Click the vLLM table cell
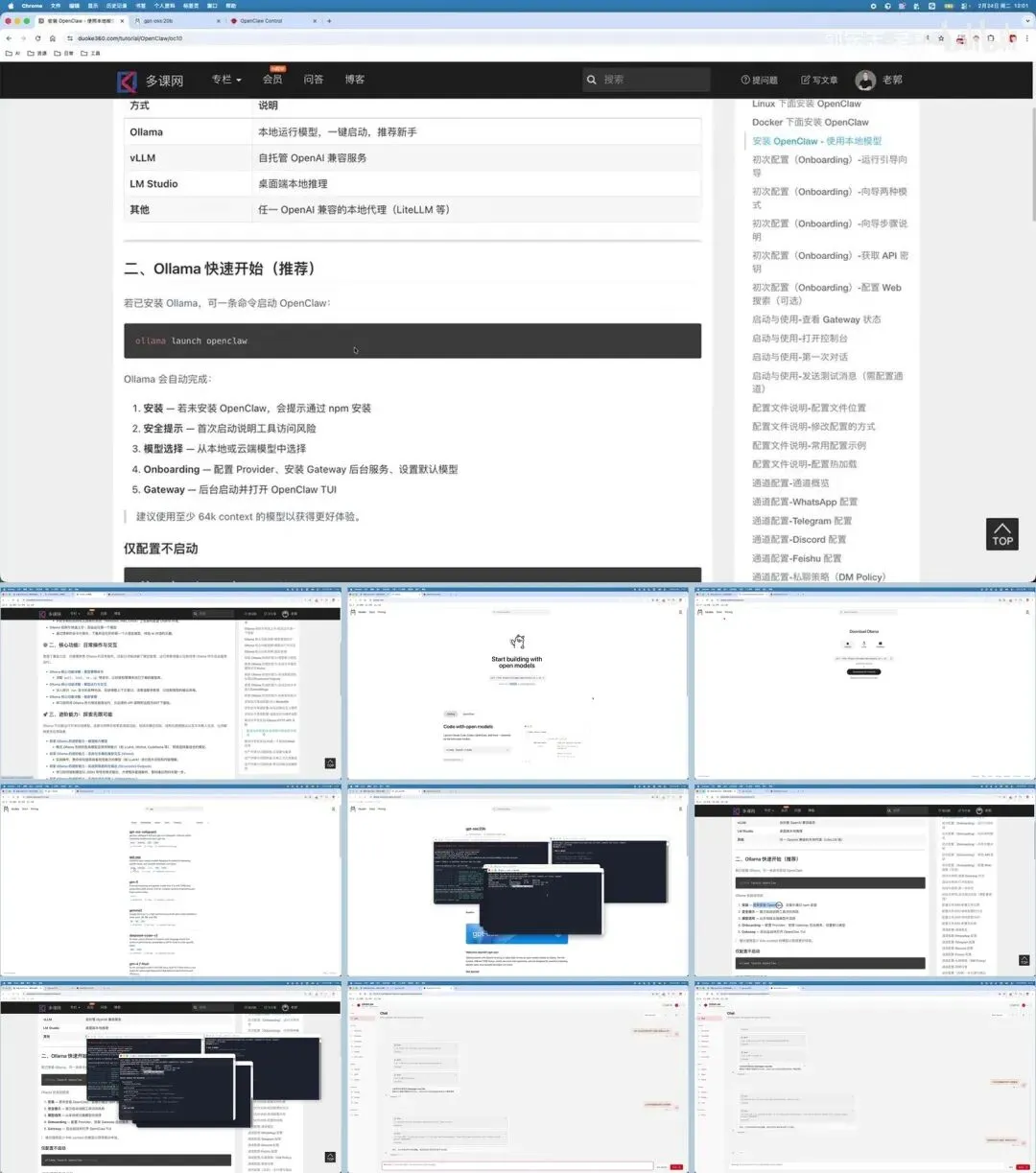The image size is (1036, 1173). 188,157
